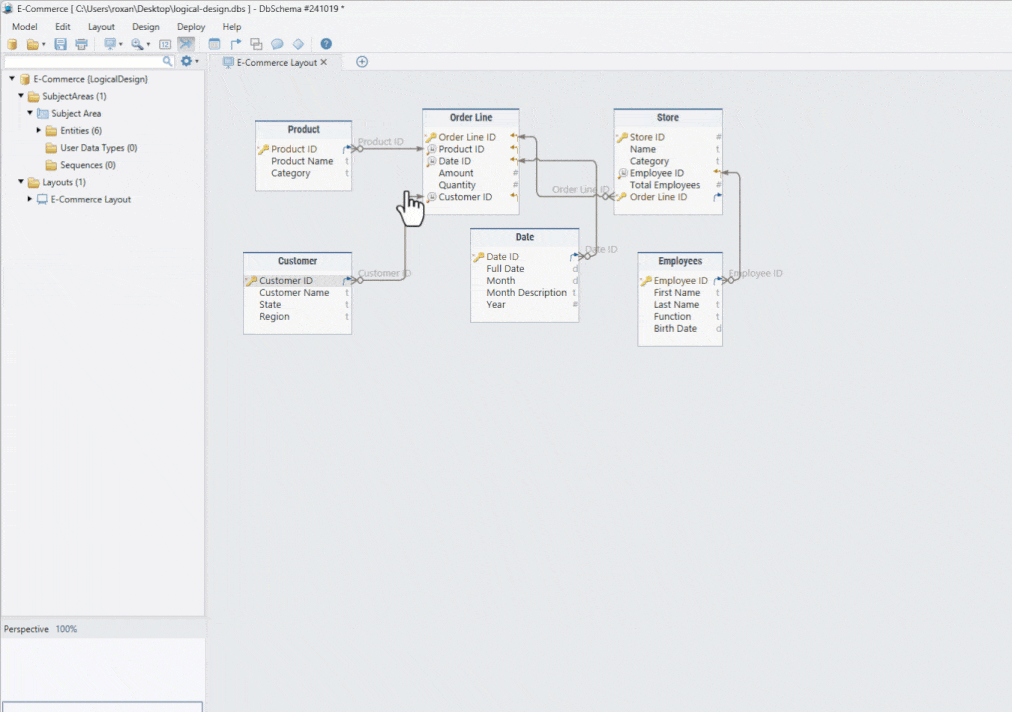Collapse the SubjectAreas (1) tree node
This screenshot has width=1012, height=712.
click(x=21, y=96)
